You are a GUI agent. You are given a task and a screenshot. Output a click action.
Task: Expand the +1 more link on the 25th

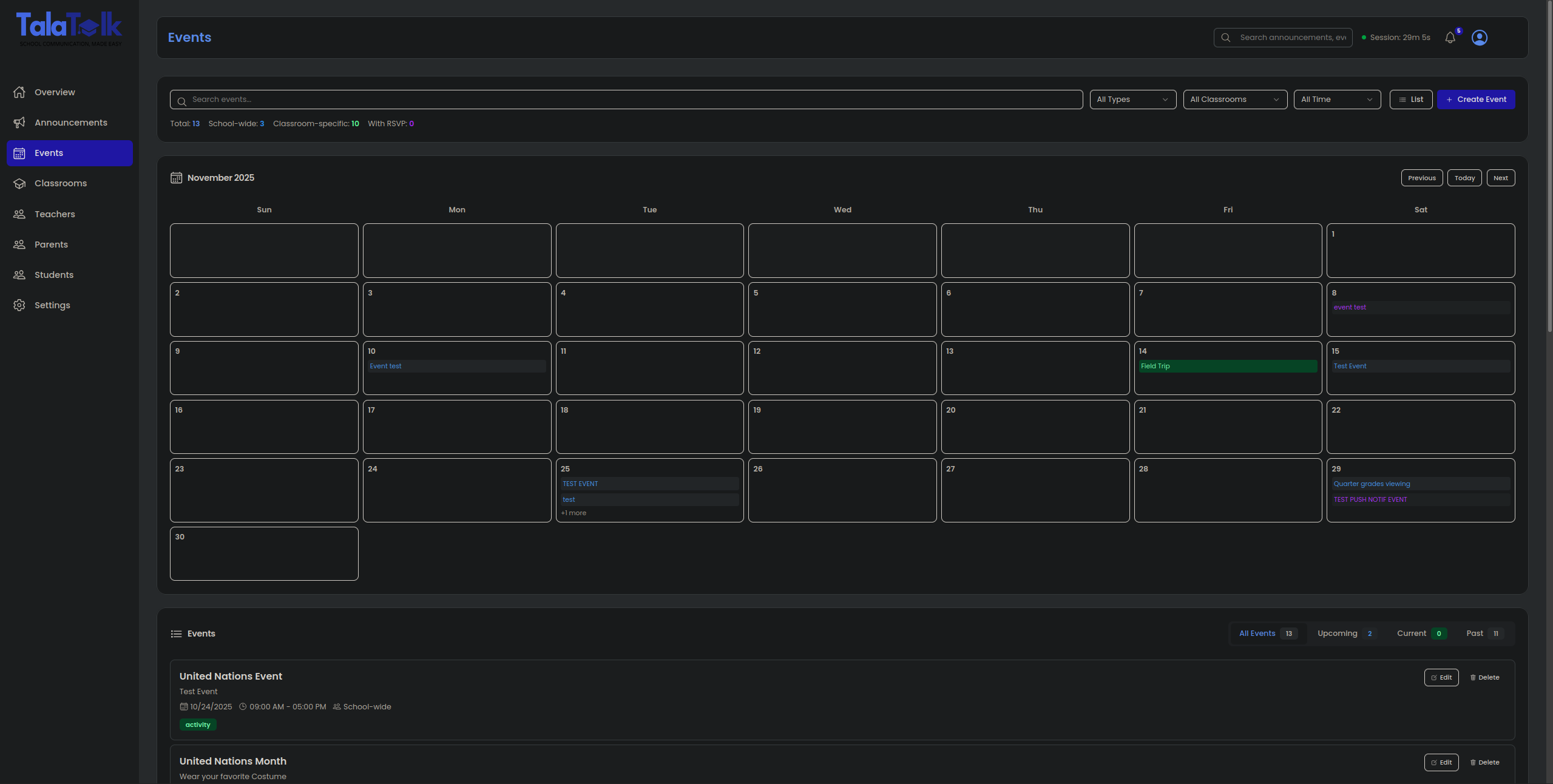(573, 513)
